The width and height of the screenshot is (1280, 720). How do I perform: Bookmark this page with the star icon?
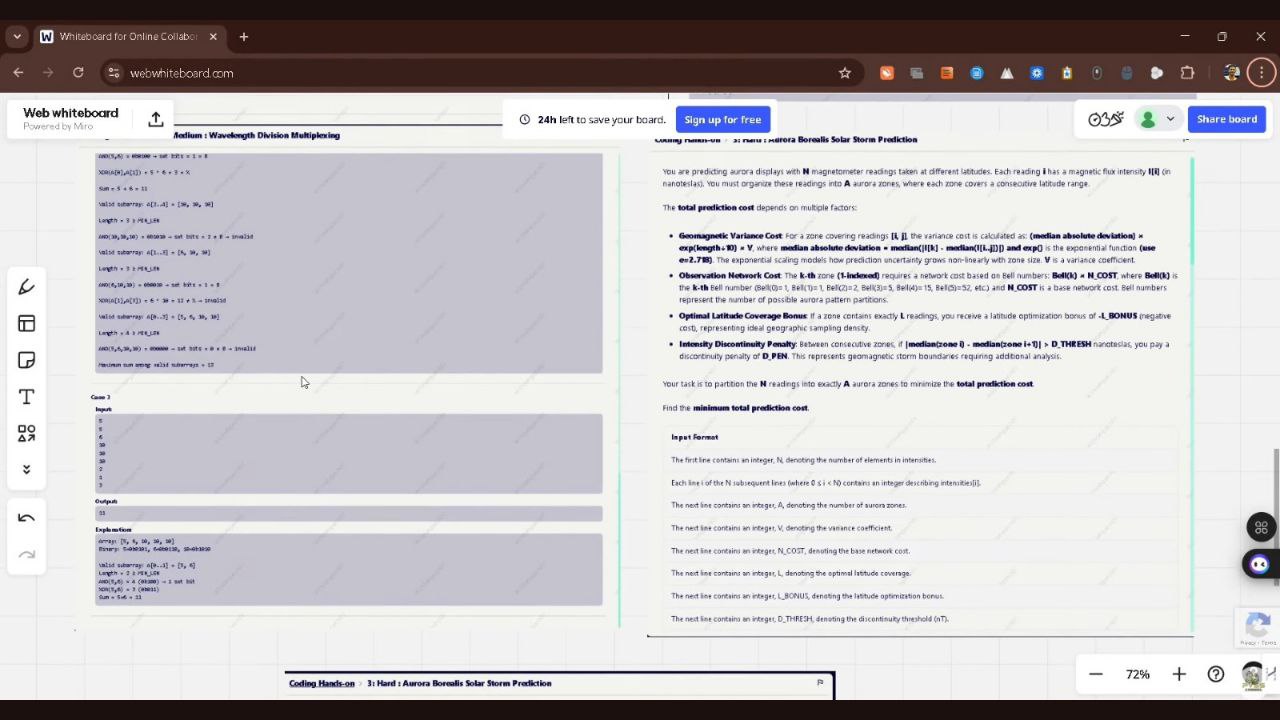[845, 73]
